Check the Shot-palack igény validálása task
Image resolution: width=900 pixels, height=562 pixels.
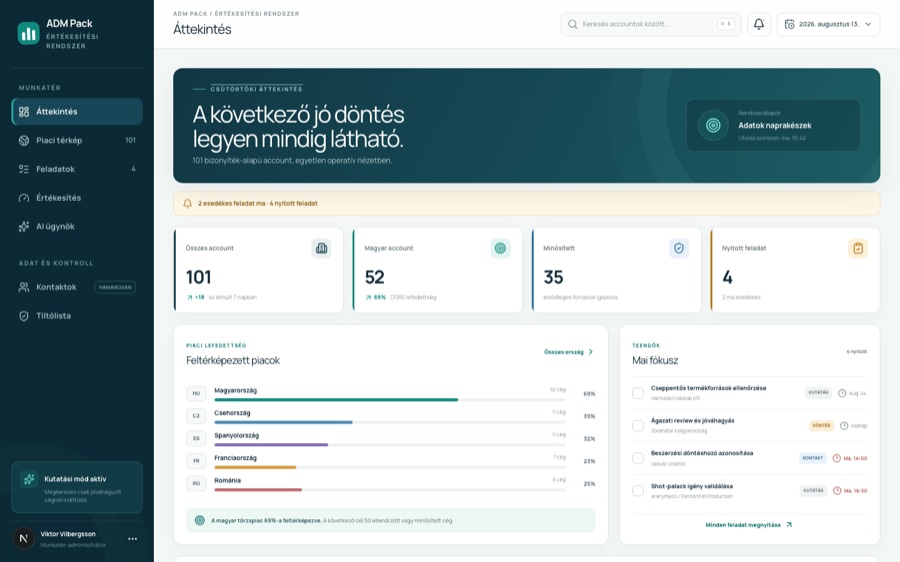(638, 491)
